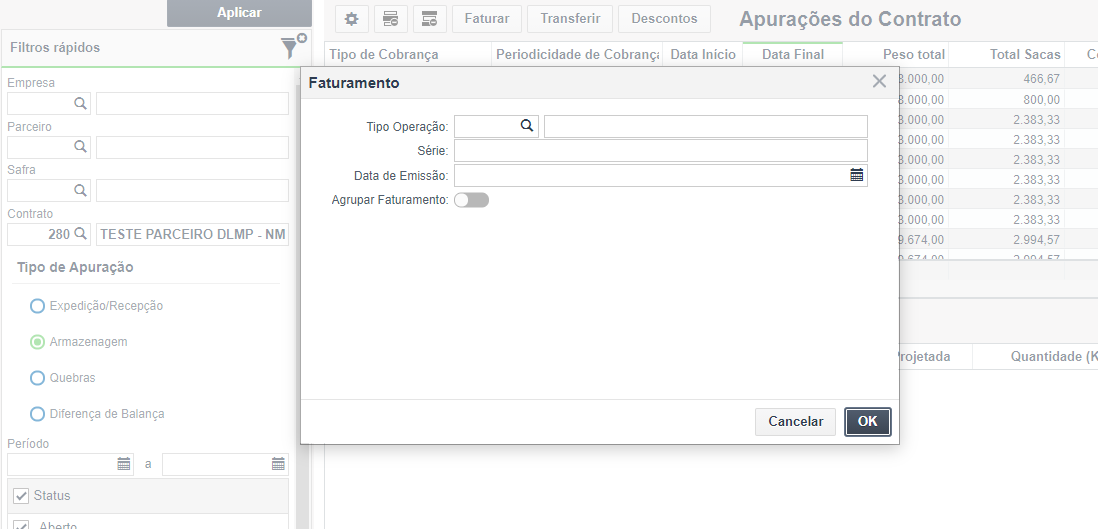Open the Empresa search magnifier
Screen dimensions: 1098x529
[81, 104]
